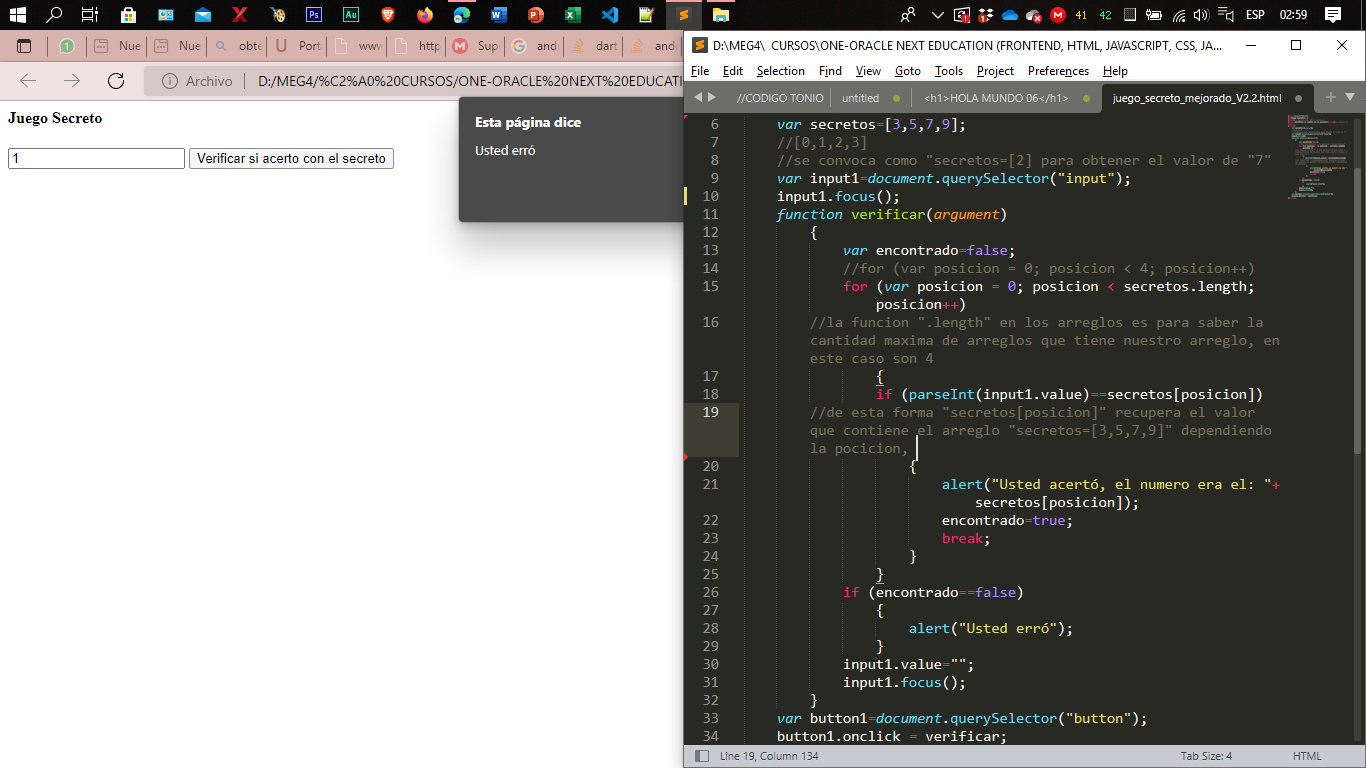Show hidden system tray icons
This screenshot has height=768, width=1366.
pyautogui.click(x=937, y=15)
